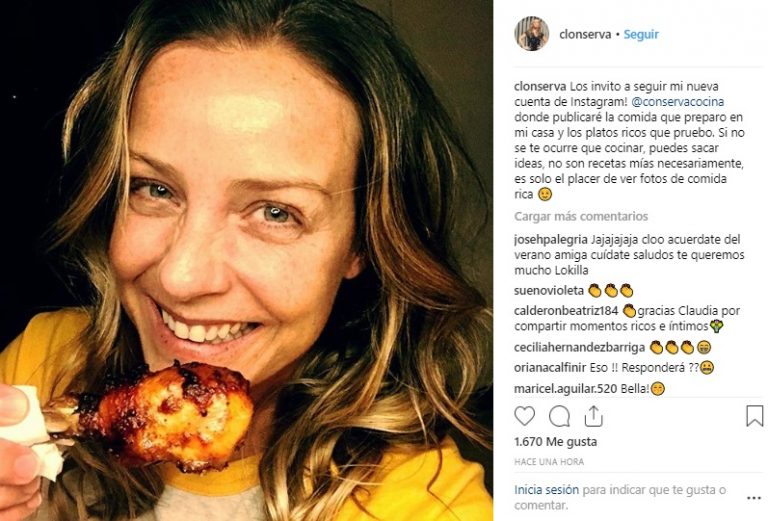Click the photo of the woman with chicken
768x521 pixels.
[x=246, y=260]
